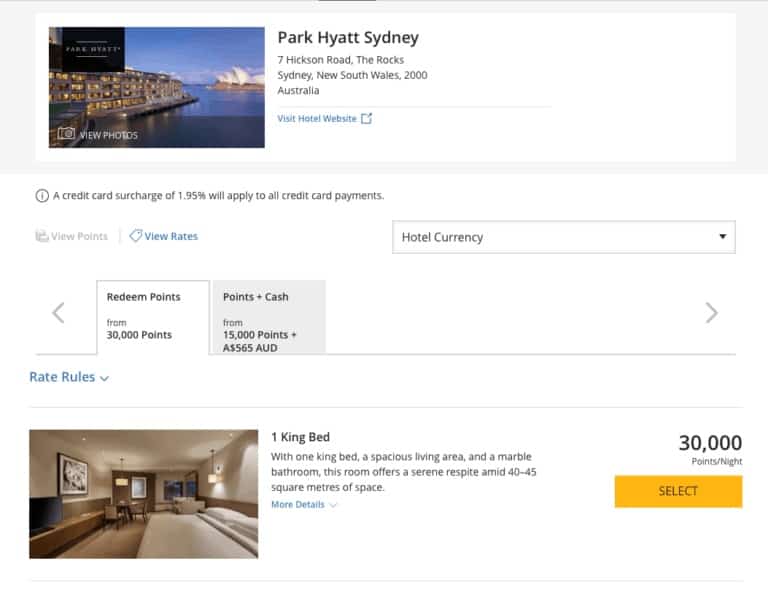
Task: Open the Hotel Currency dropdown
Action: tap(563, 237)
